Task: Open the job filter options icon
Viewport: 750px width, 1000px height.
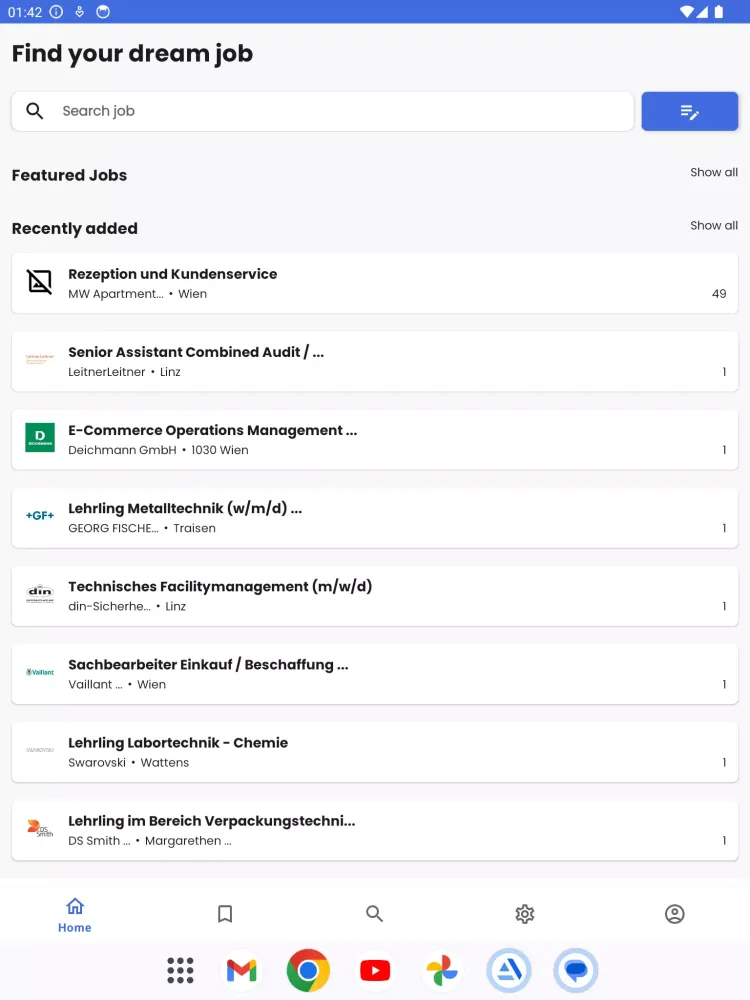Action: (x=689, y=111)
